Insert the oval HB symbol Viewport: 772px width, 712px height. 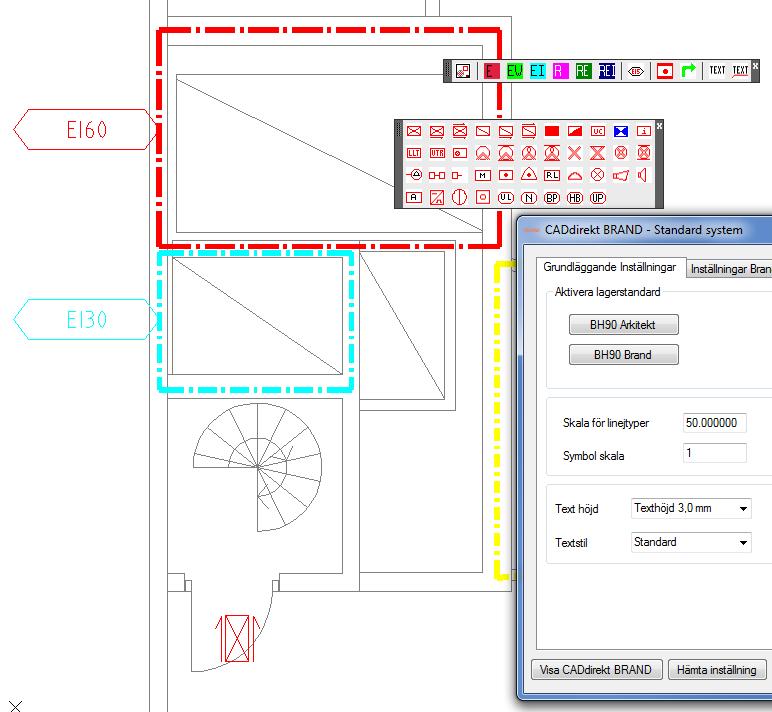(x=575, y=198)
